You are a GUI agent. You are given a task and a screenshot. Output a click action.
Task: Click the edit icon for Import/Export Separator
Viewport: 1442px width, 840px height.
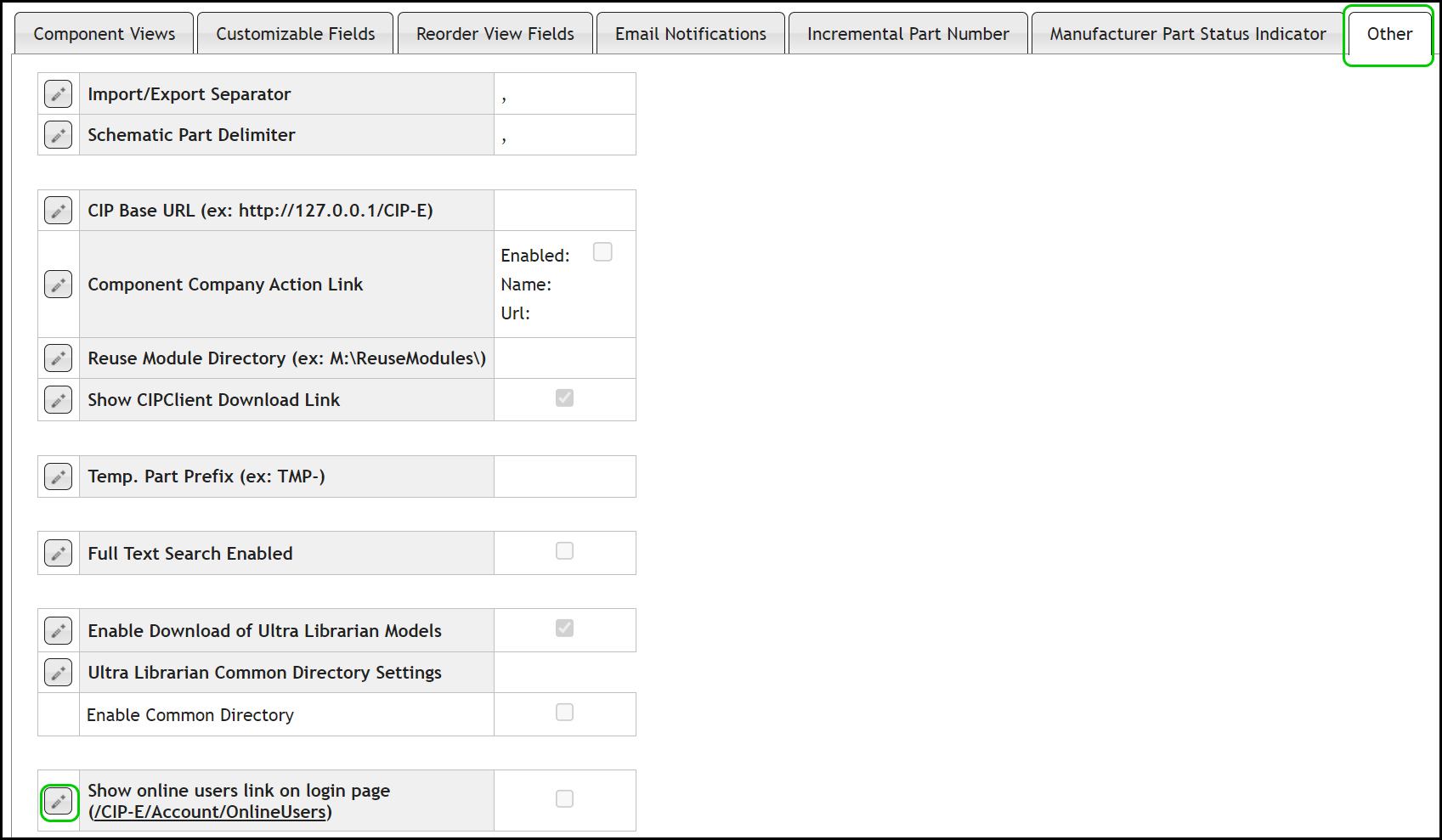58,93
